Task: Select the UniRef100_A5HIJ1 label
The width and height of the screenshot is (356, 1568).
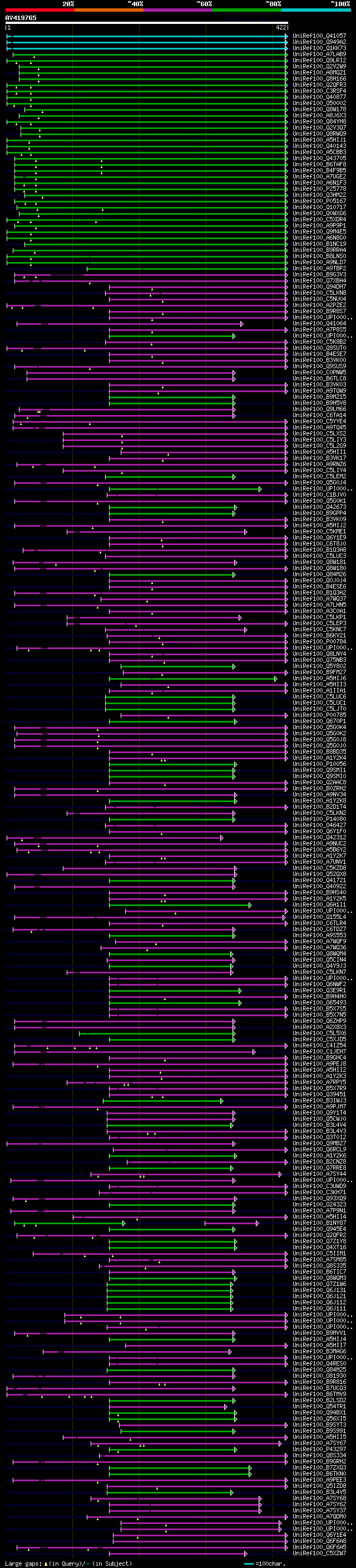Action: 319,140
